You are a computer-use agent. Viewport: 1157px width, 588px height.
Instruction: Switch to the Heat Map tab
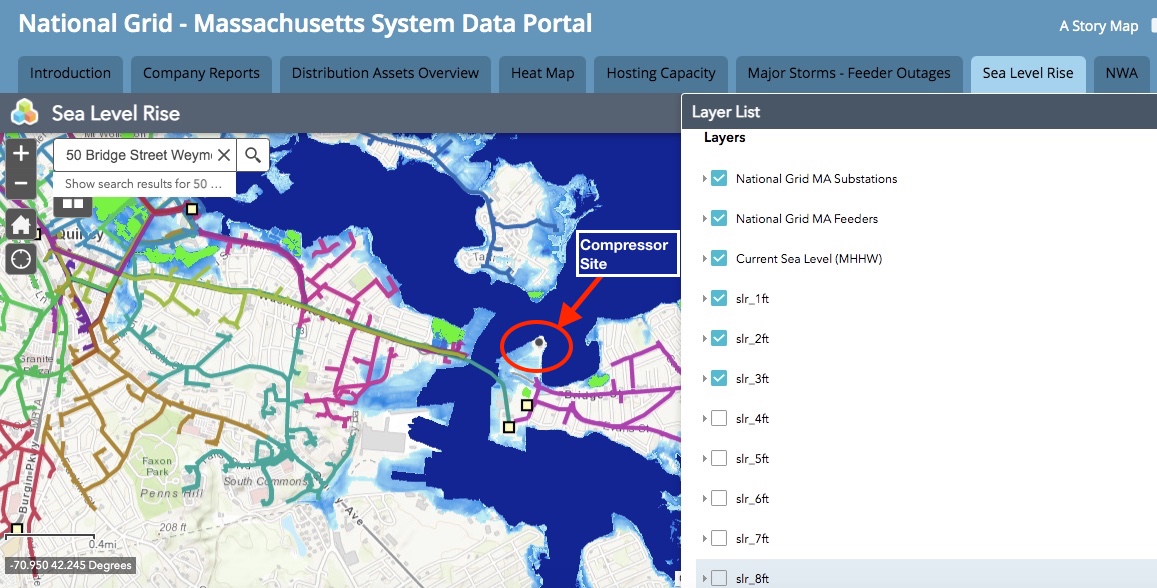542,74
